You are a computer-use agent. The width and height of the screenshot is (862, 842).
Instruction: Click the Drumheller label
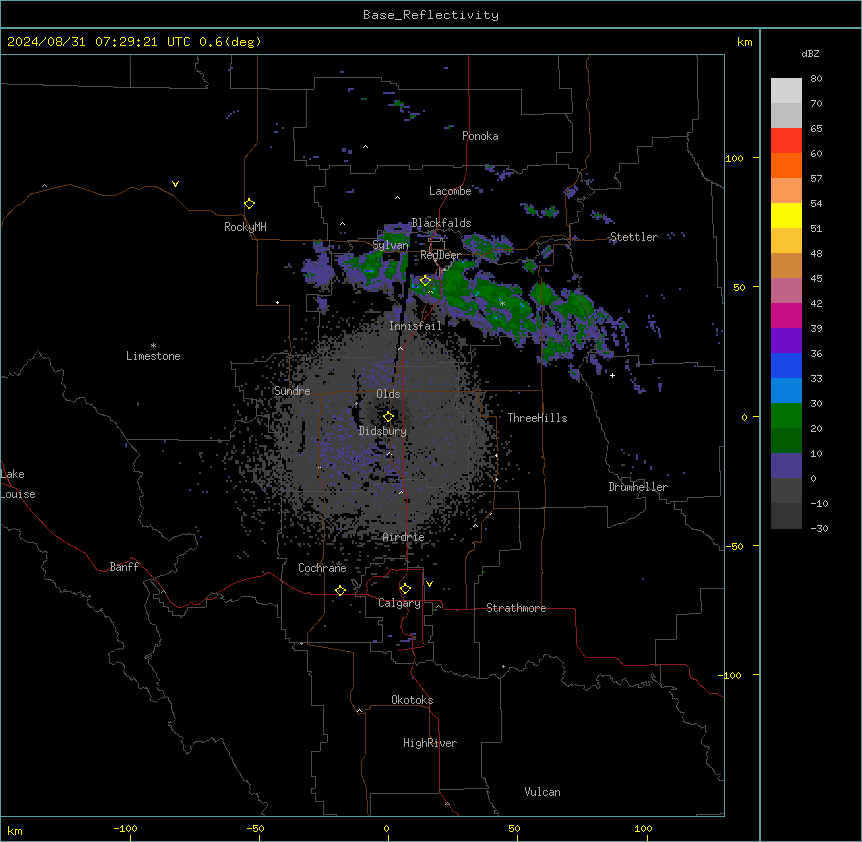638,487
